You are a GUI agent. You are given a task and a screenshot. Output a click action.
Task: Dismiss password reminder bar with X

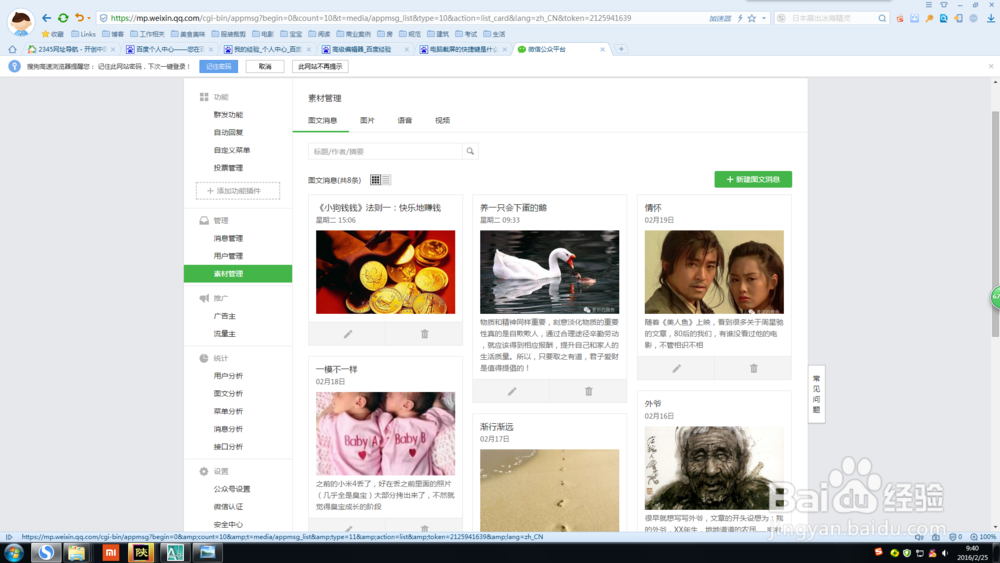tap(990, 66)
